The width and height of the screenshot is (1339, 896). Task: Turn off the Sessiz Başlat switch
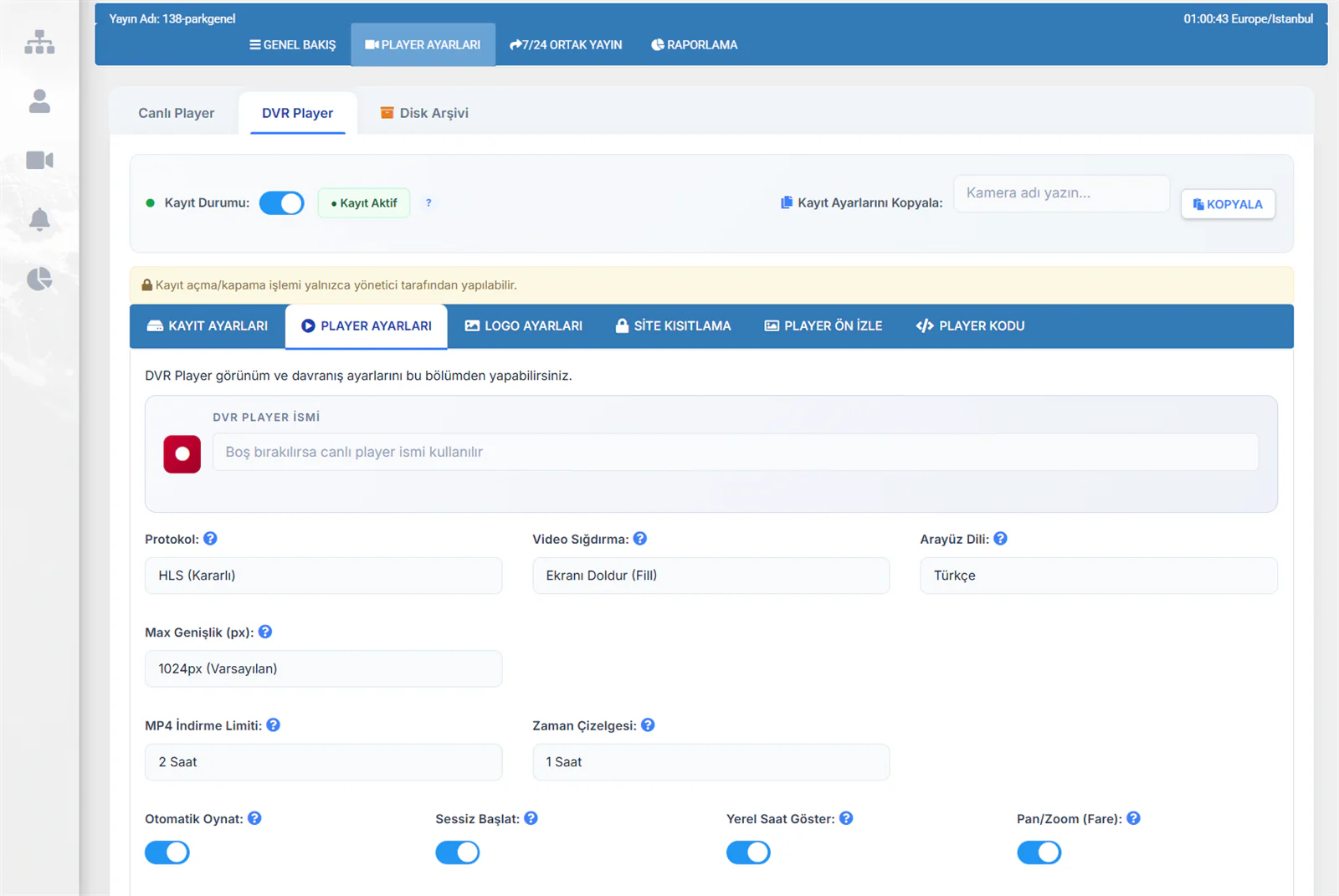pyautogui.click(x=458, y=852)
